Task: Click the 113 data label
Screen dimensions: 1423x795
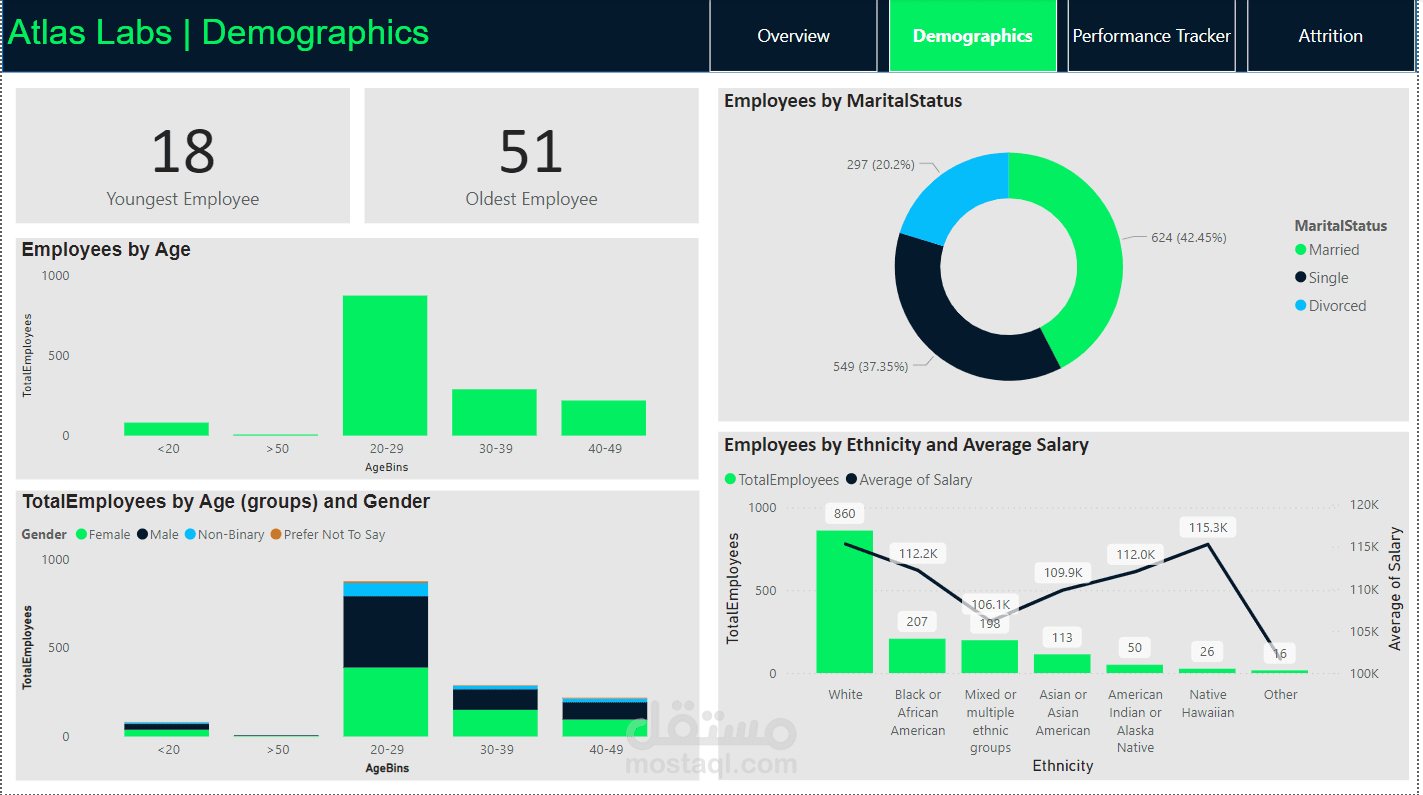Action: tap(1063, 638)
